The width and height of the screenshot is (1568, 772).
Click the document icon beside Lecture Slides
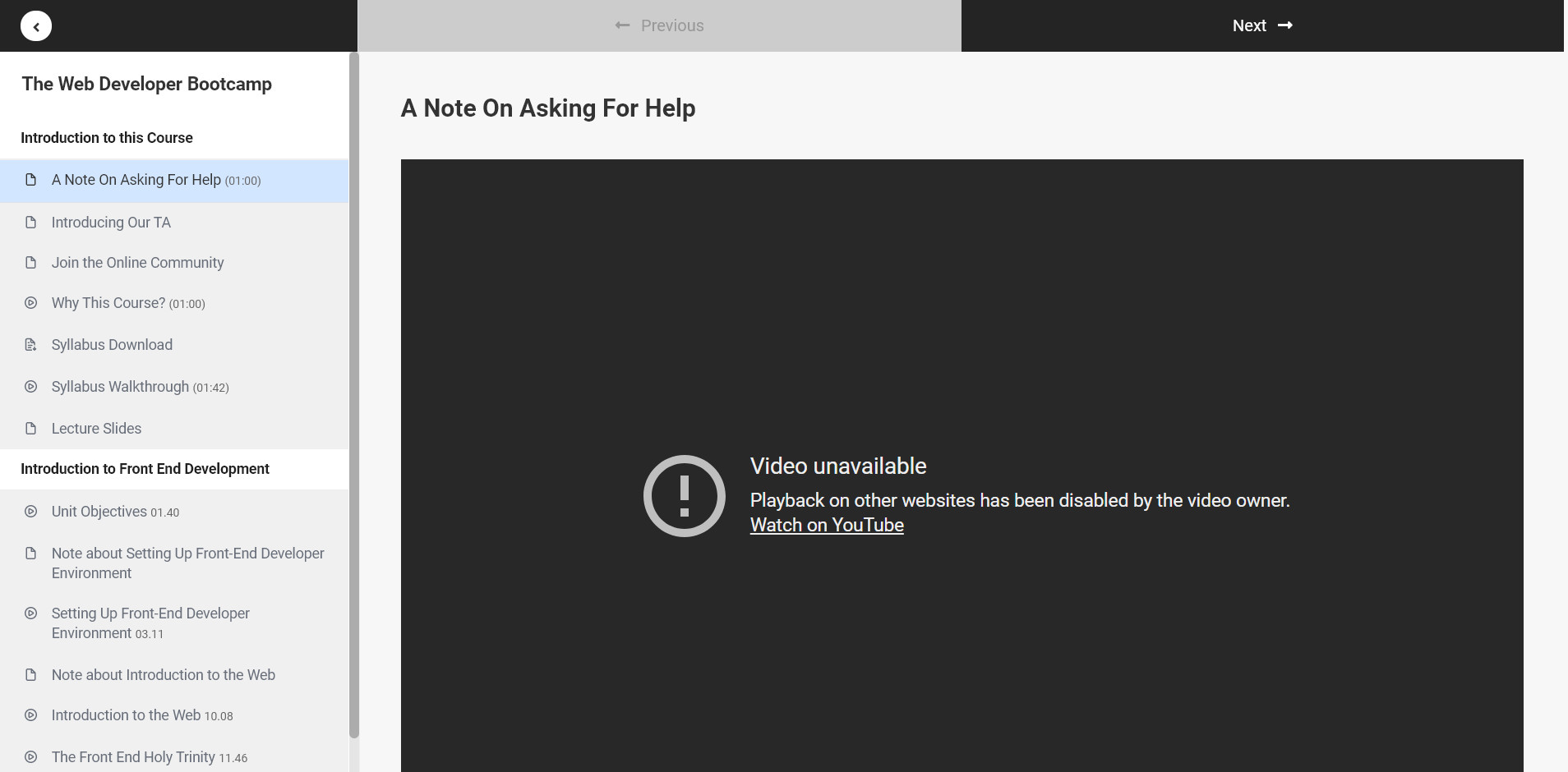coord(31,429)
